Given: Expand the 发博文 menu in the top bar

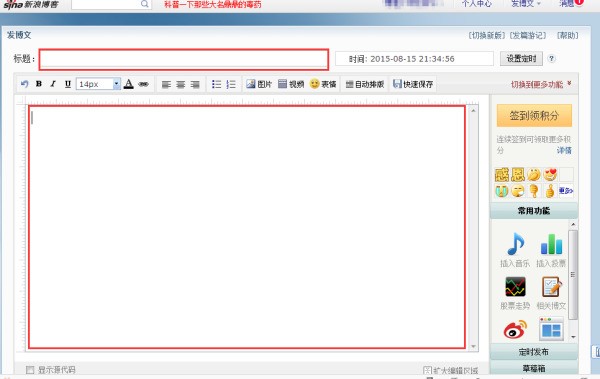Looking at the screenshot, I should [526, 3].
